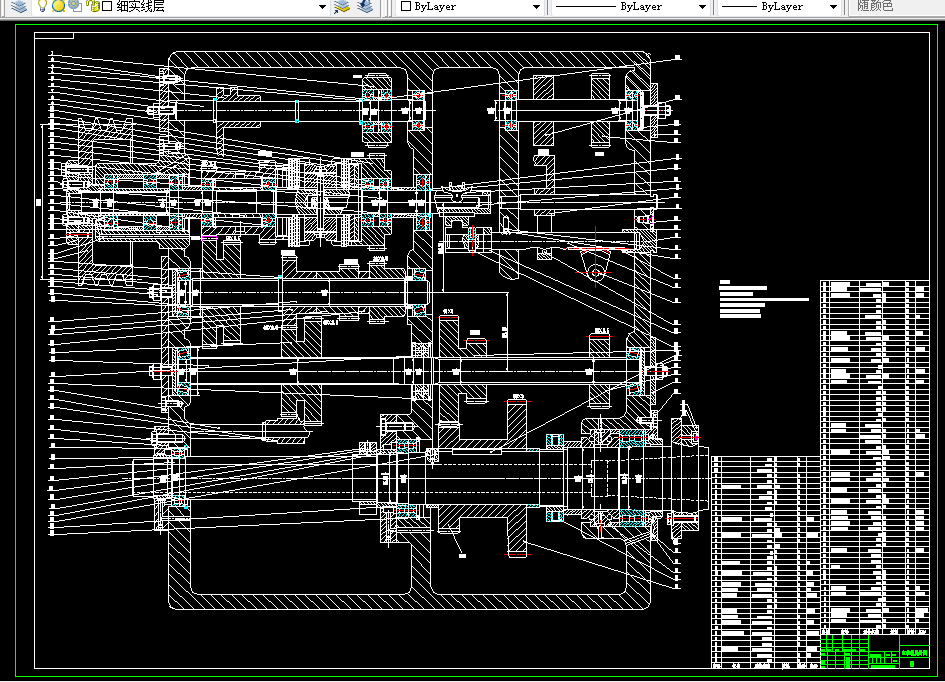Viewport: 945px width, 682px height.
Task: Open the Layer Properties Manager icon
Action: click(x=19, y=6)
